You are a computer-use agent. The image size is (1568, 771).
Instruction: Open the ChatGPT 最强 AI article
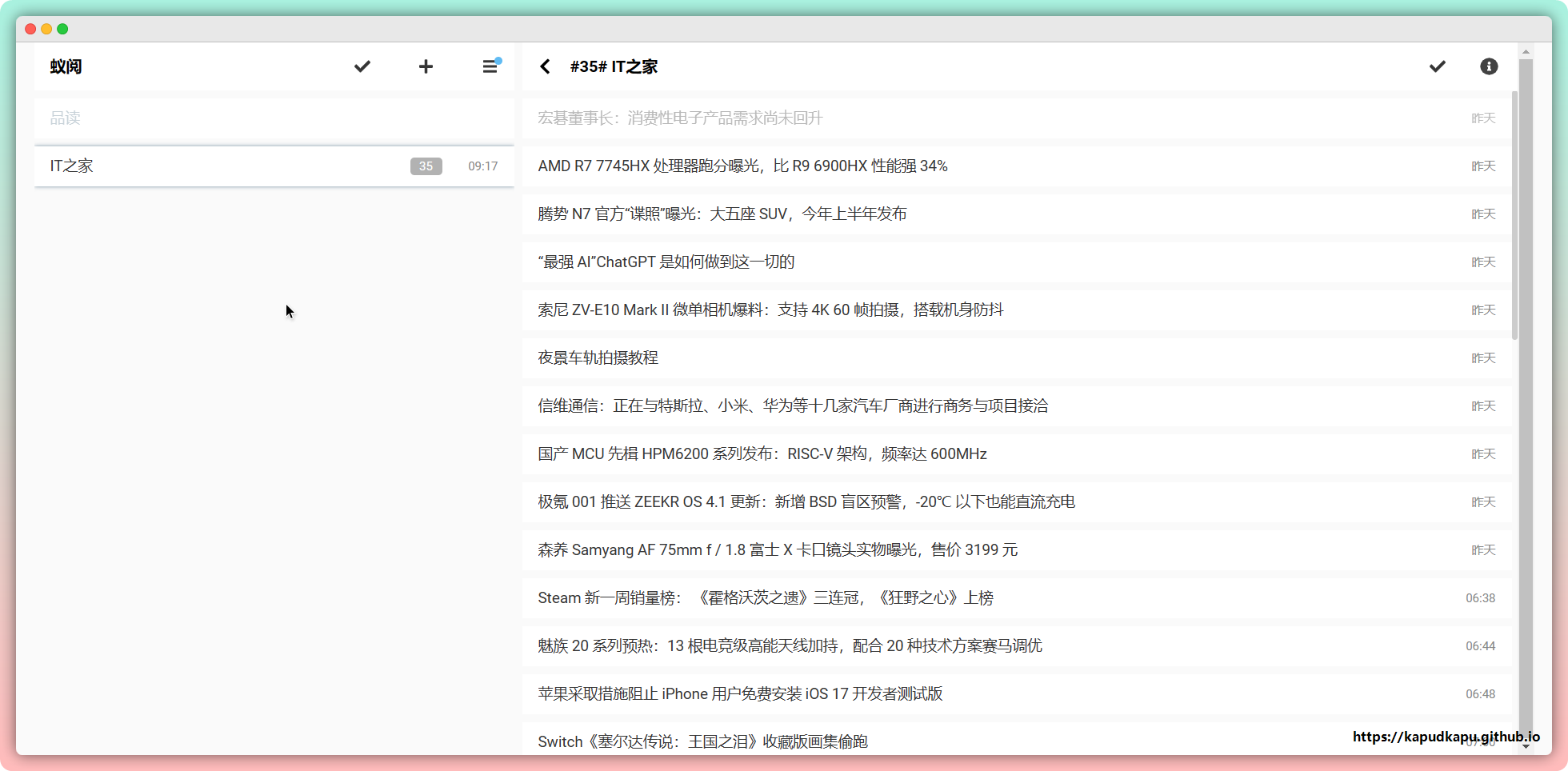point(666,262)
